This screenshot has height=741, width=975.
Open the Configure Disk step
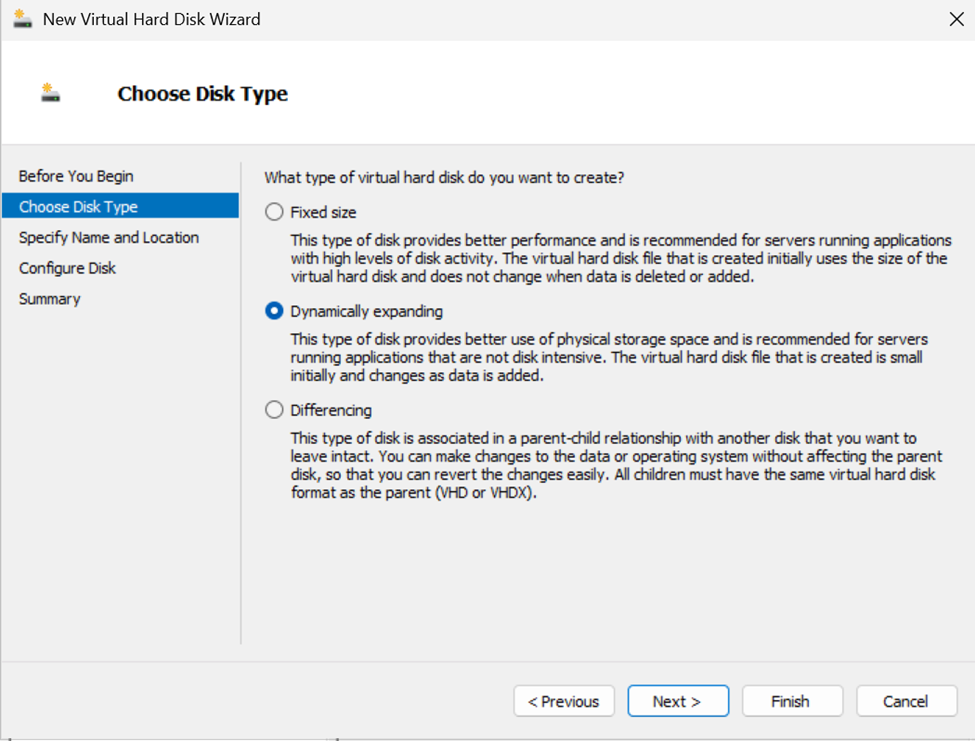67,268
